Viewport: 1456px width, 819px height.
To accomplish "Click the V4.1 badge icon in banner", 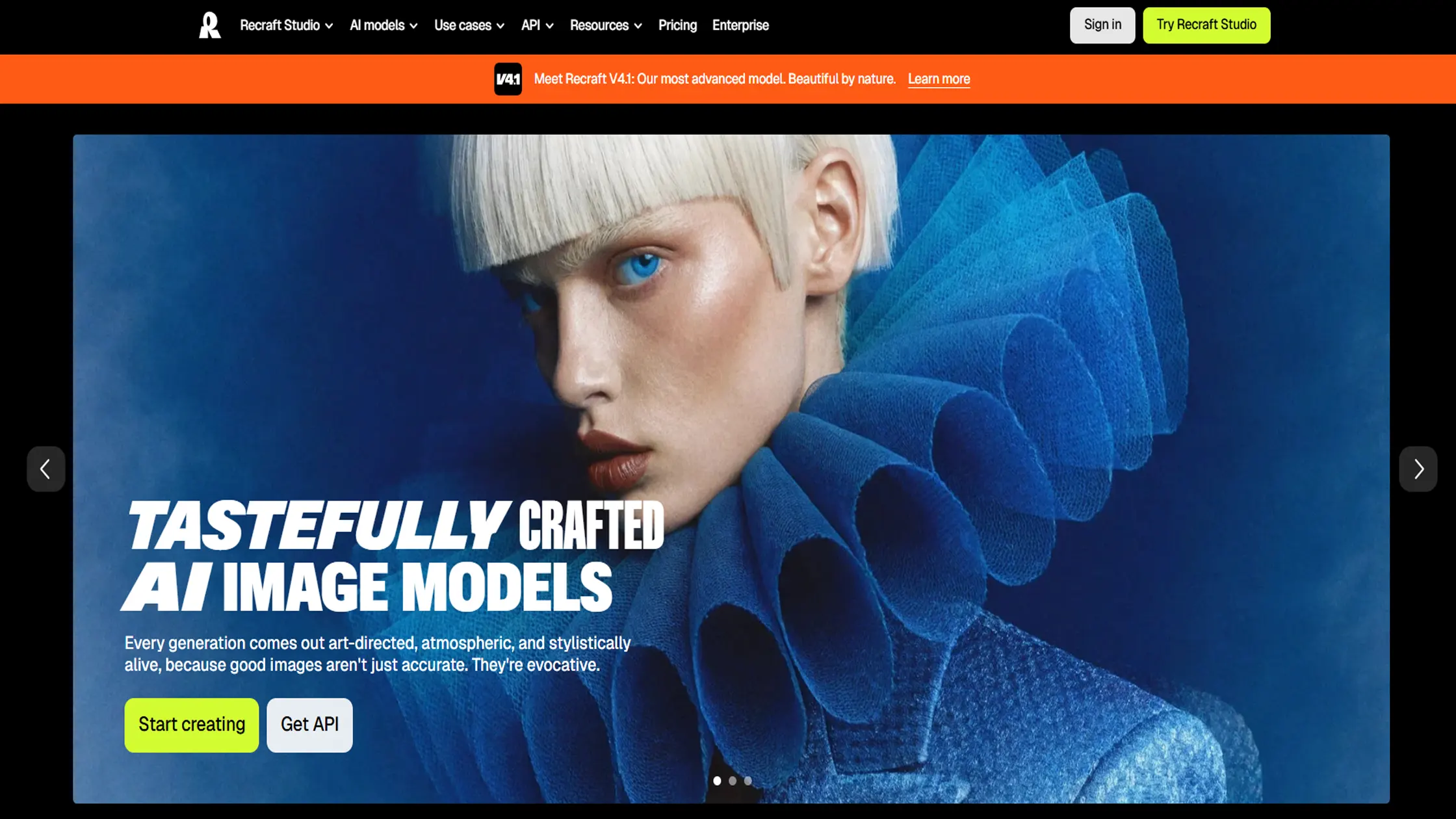I will [508, 79].
